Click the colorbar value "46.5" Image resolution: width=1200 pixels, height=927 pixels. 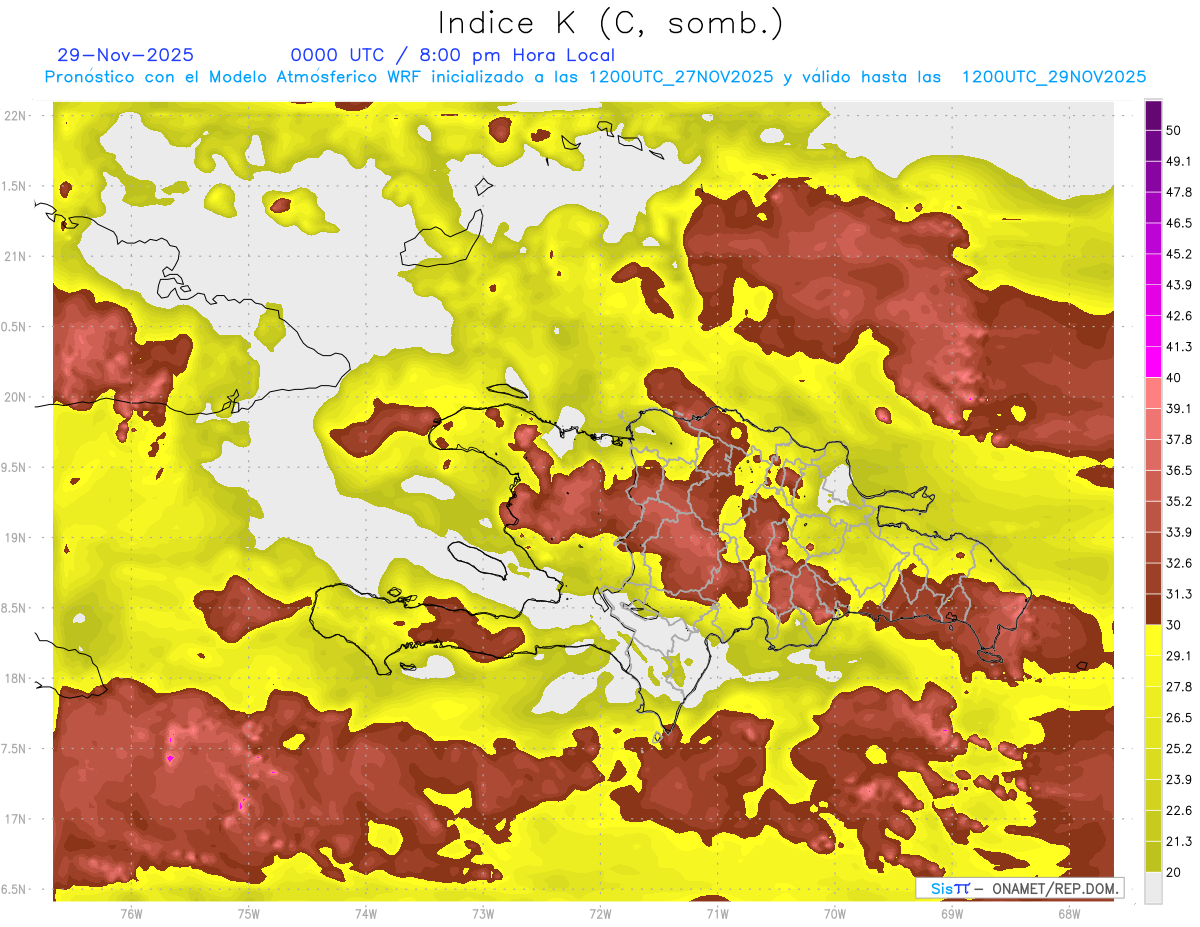[1179, 223]
